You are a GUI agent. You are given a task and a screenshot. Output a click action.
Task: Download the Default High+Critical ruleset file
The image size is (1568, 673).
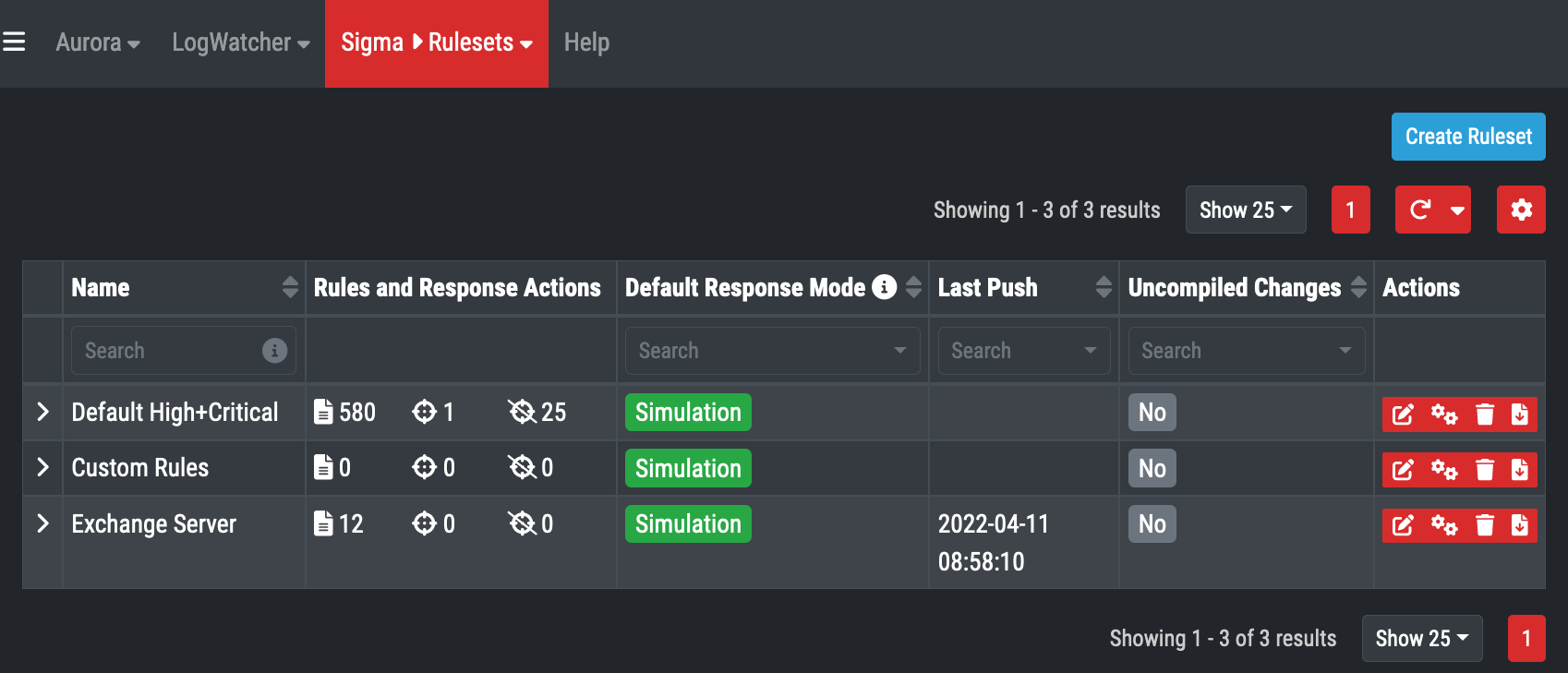pos(1519,415)
